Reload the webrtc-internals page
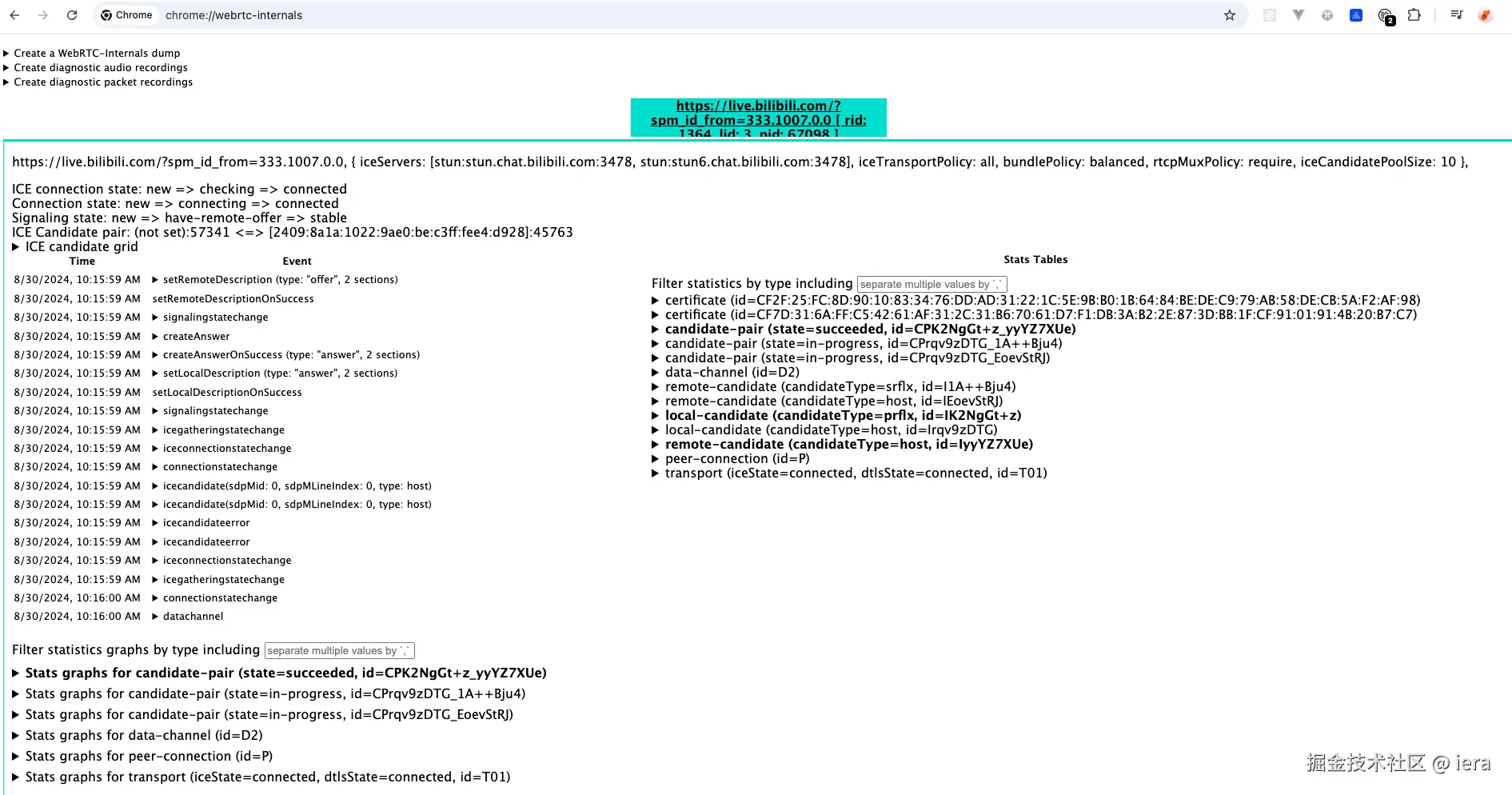This screenshot has height=795, width=1512. click(72, 15)
